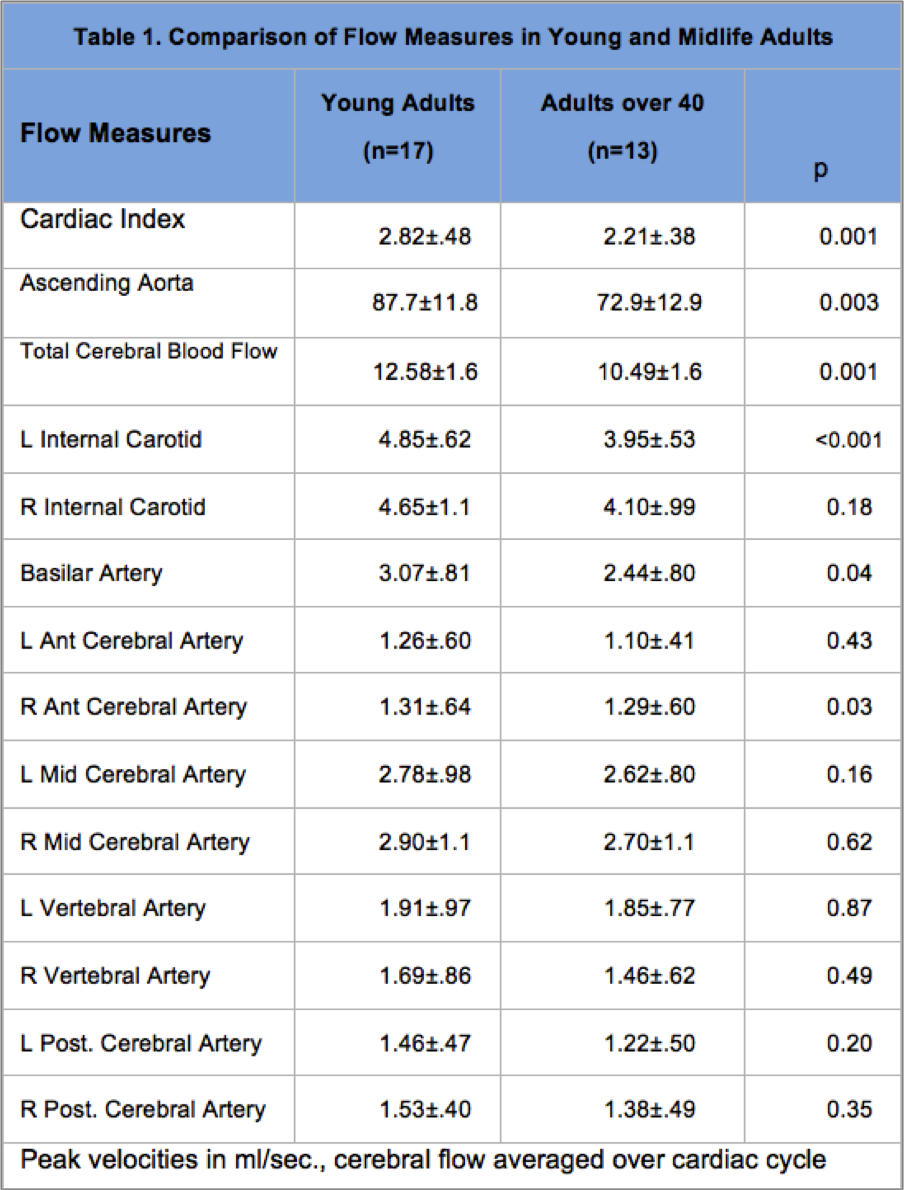
Task: Select the p-value 0.62 cell
Action: tap(849, 841)
